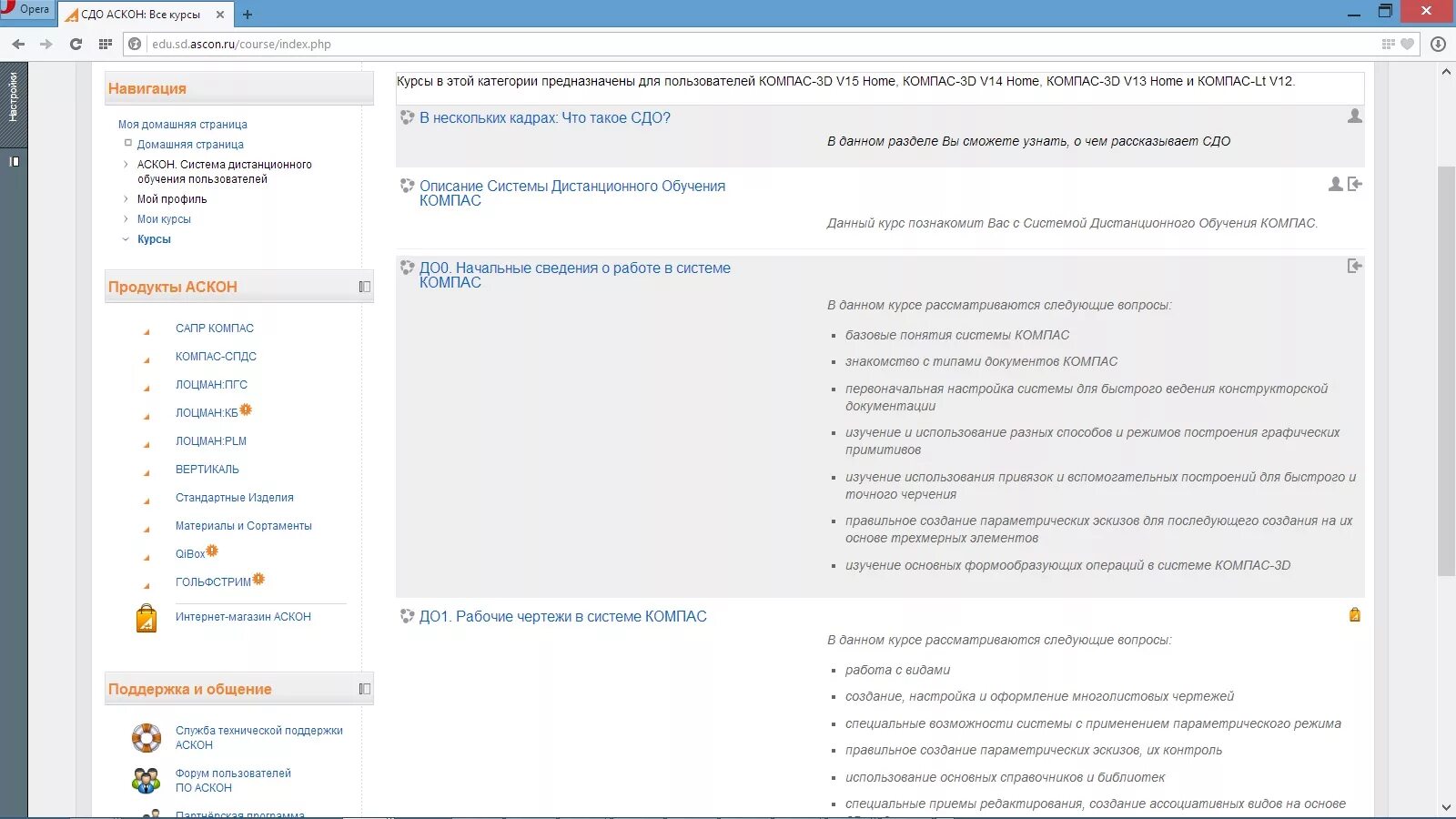Image resolution: width=1456 pixels, height=819 pixels.
Task: Click course icon beside Описание Системы
Action: [x=407, y=186]
